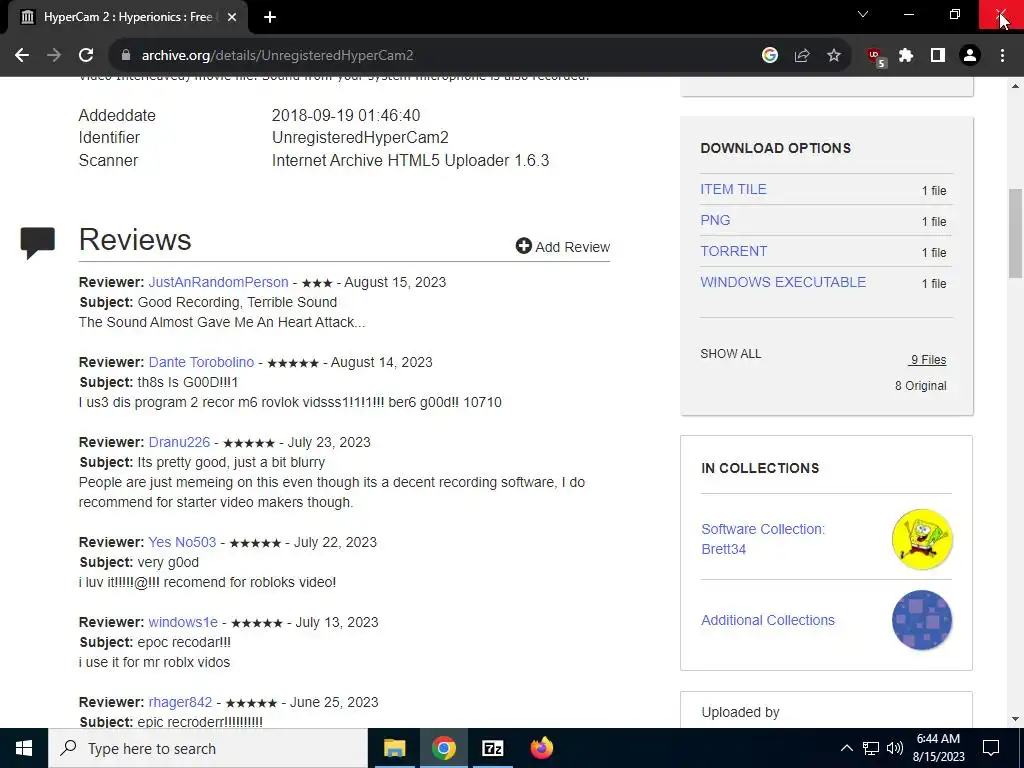Screen dimensions: 1024x768
Task: Toggle Chrome side panel
Action: pos(938,56)
